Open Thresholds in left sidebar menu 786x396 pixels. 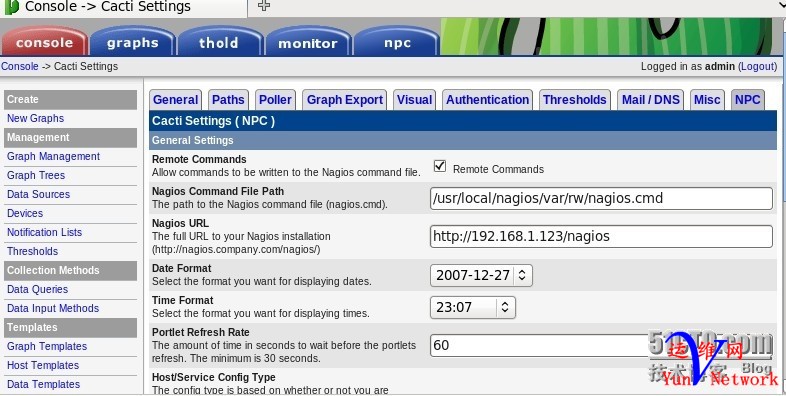click(33, 252)
